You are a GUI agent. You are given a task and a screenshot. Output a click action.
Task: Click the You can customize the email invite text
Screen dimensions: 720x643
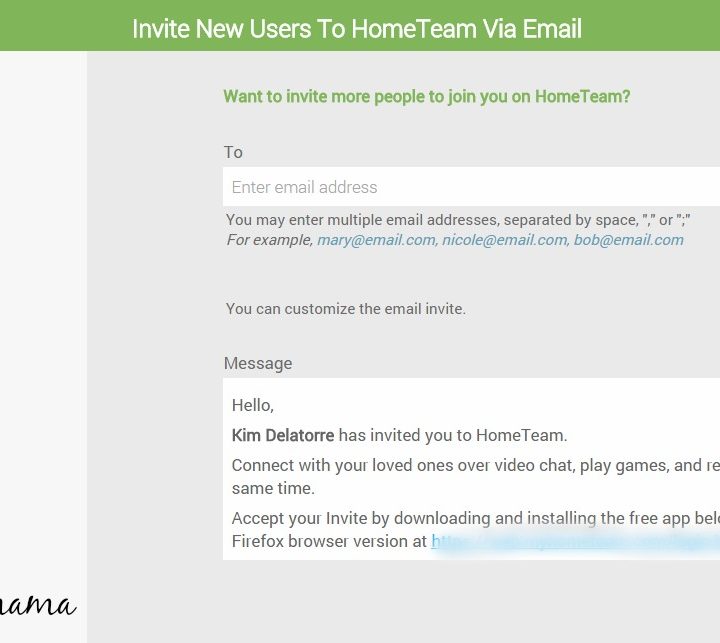click(x=346, y=309)
